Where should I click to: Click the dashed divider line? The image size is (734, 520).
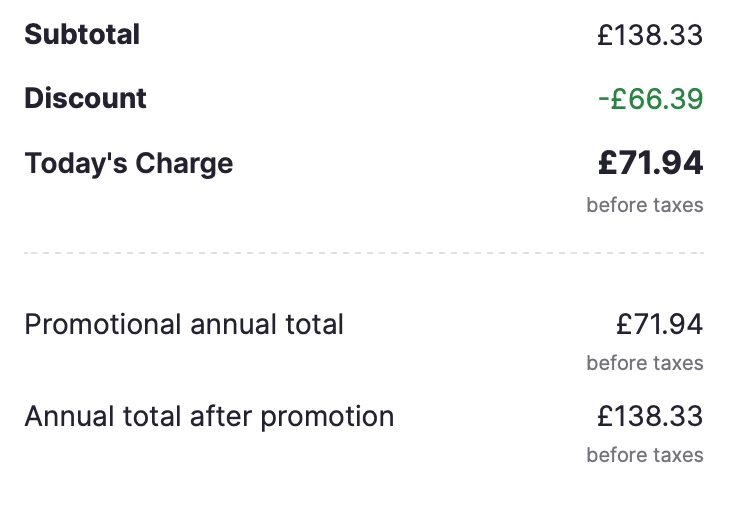click(364, 253)
